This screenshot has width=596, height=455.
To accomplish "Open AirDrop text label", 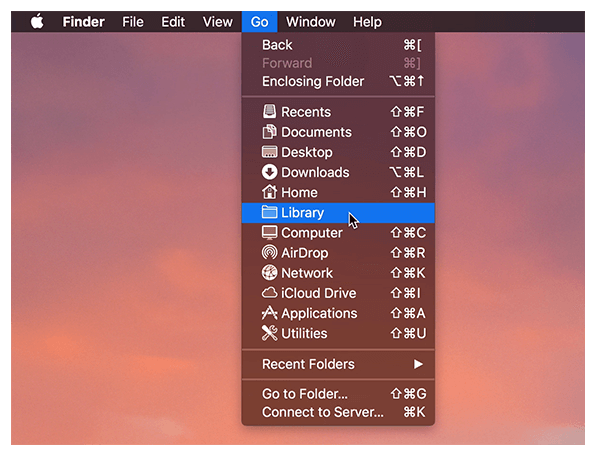I will click(304, 253).
